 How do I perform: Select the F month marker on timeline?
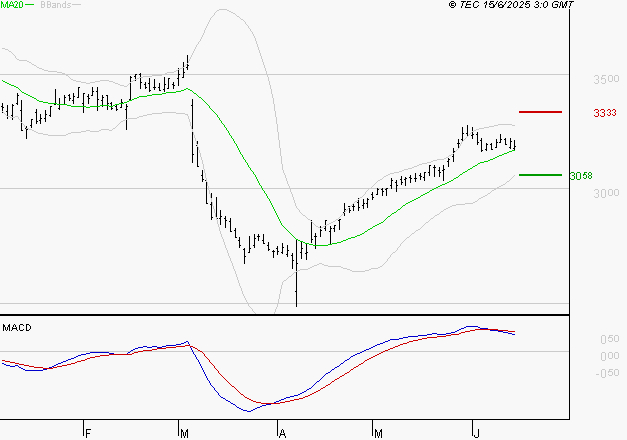88,433
